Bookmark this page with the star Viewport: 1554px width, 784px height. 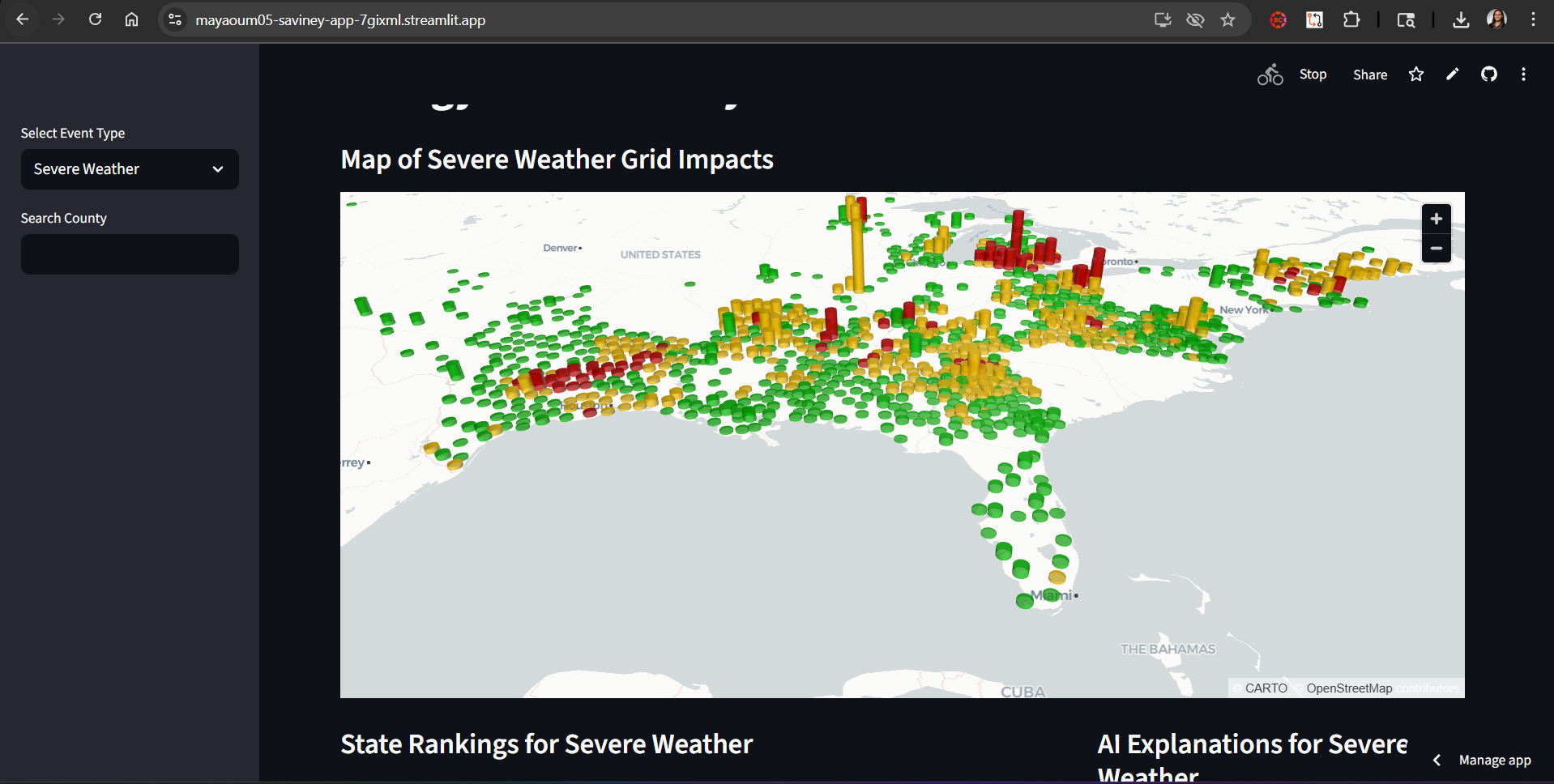(1228, 19)
